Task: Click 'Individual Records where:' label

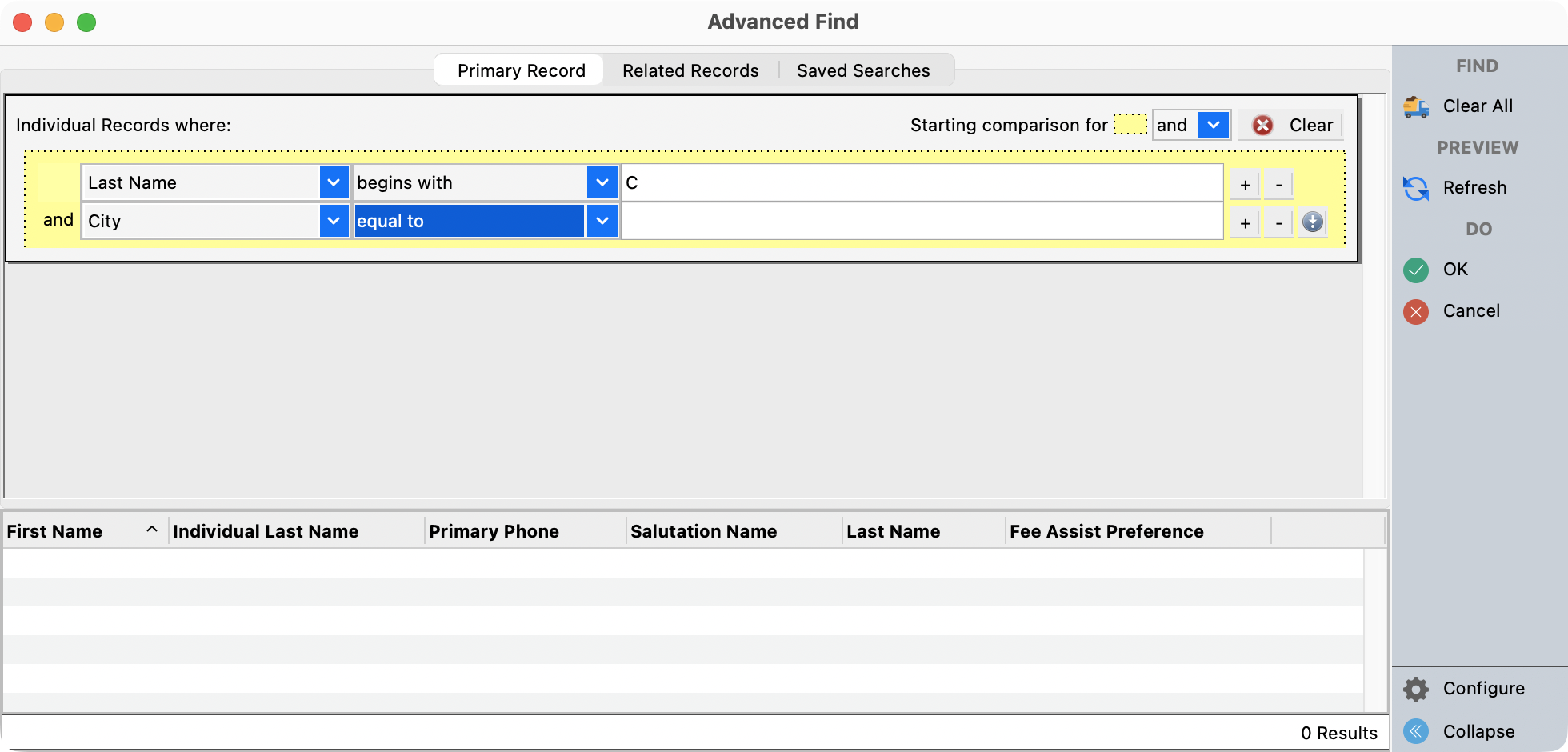Action: [123, 125]
